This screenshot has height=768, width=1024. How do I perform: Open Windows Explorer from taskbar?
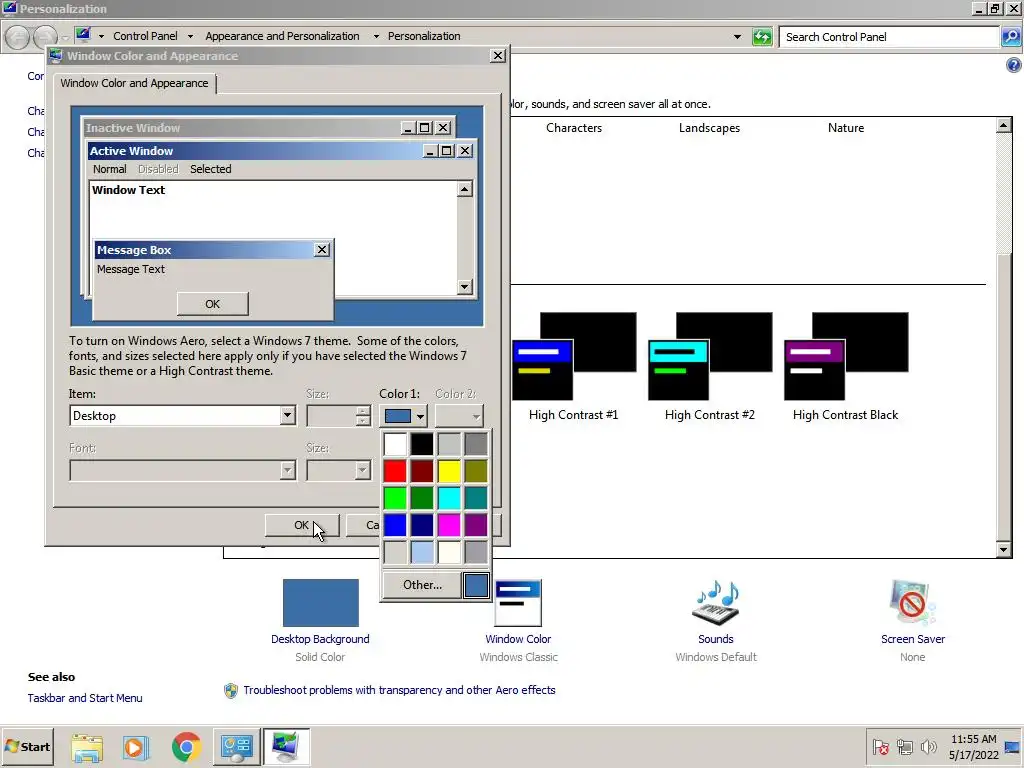(x=86, y=747)
